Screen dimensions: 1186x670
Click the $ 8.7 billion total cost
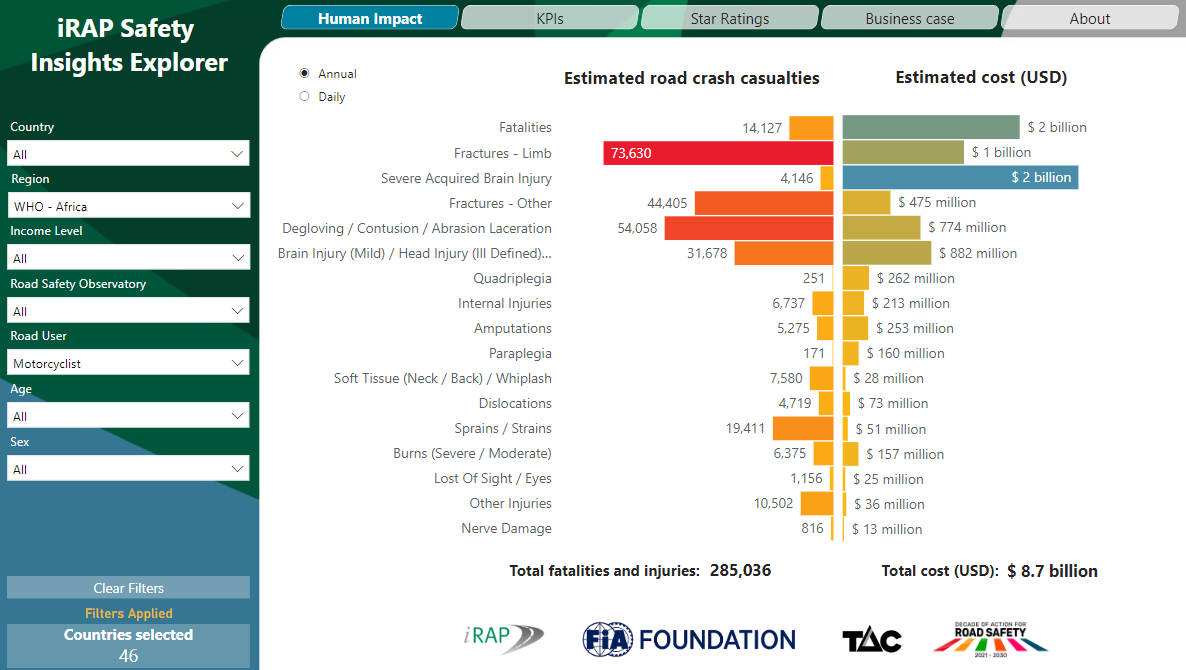(1052, 571)
